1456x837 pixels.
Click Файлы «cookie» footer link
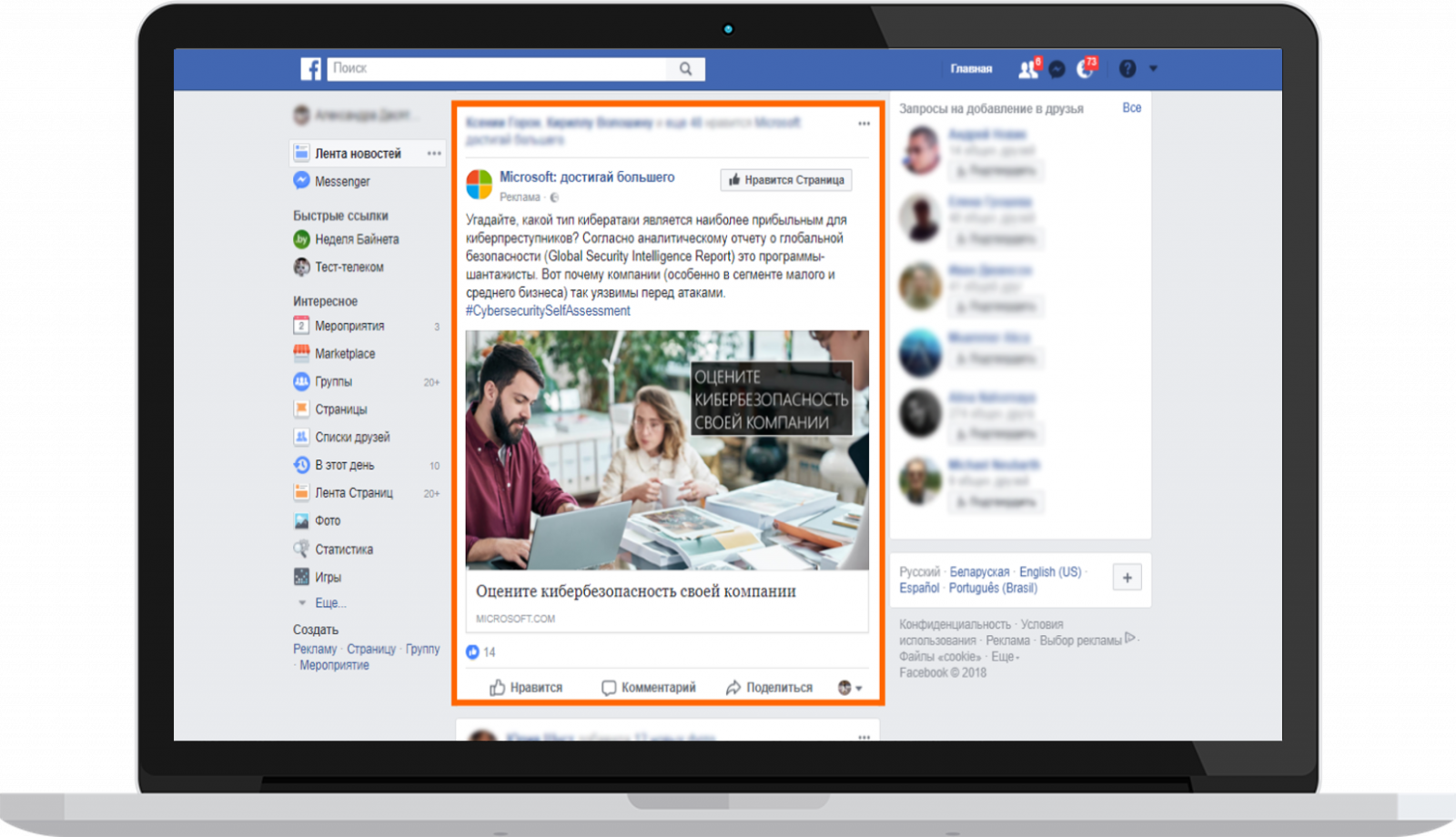pyautogui.click(x=940, y=657)
